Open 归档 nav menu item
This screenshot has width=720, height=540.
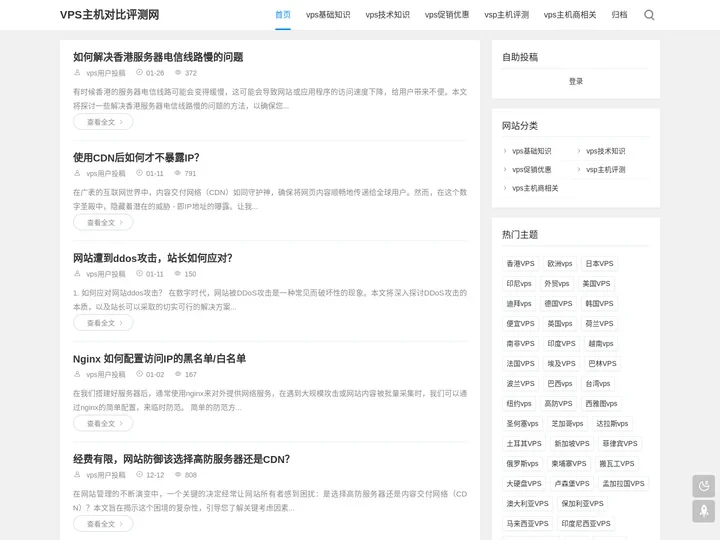click(619, 15)
